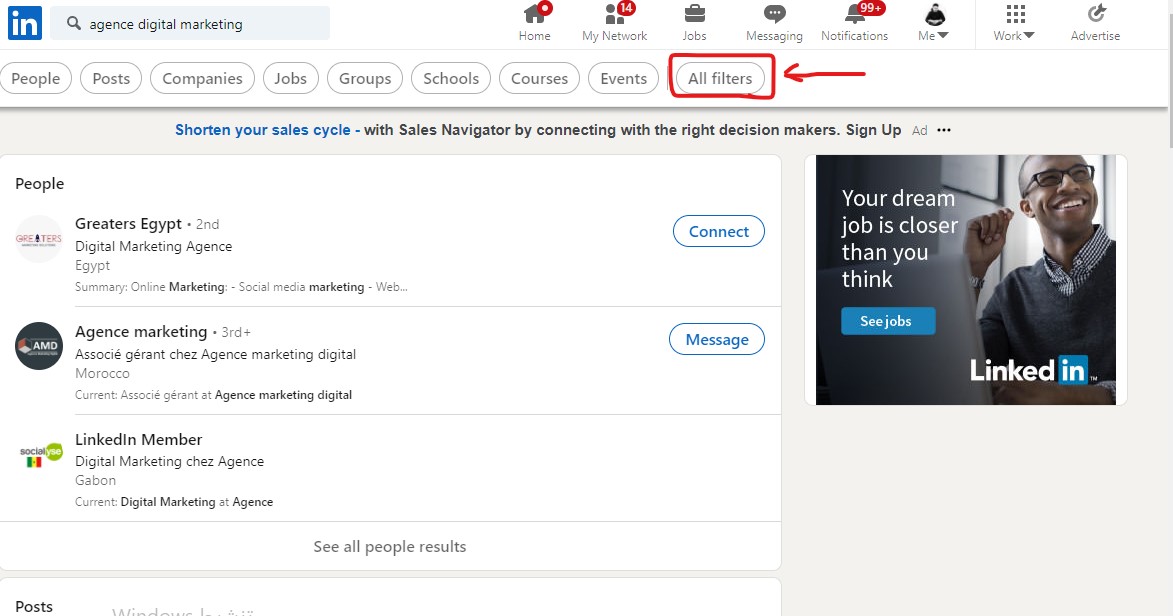Filter results by People
Image resolution: width=1173 pixels, height=616 pixels.
point(35,79)
